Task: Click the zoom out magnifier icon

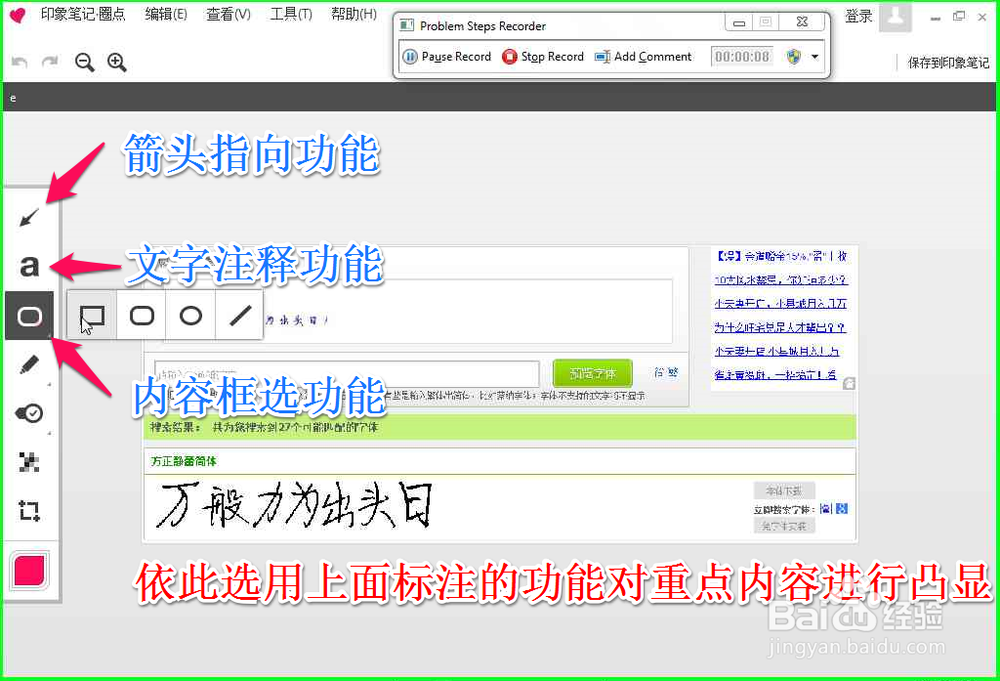Action: pyautogui.click(x=85, y=61)
